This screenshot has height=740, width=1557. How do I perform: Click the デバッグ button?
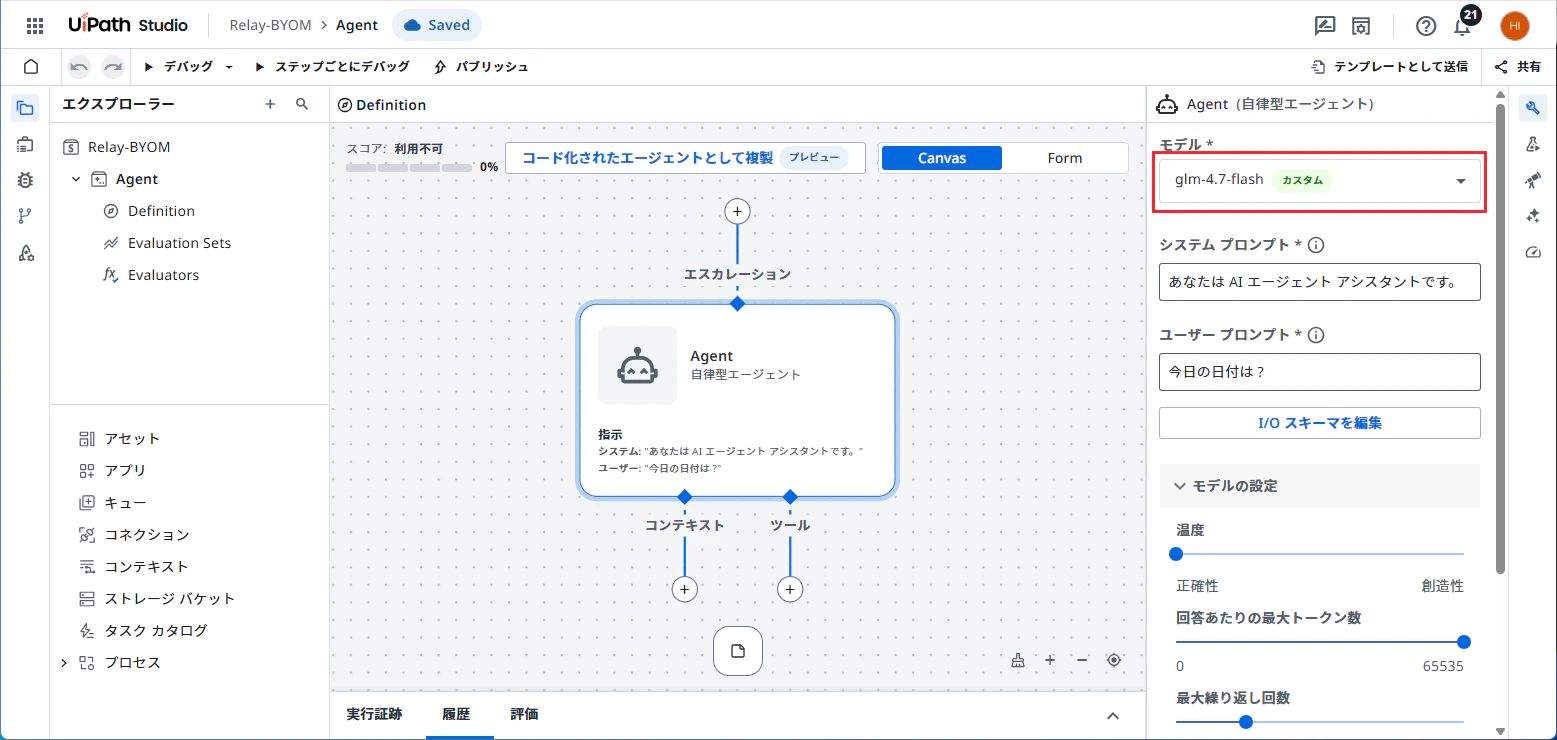178,67
